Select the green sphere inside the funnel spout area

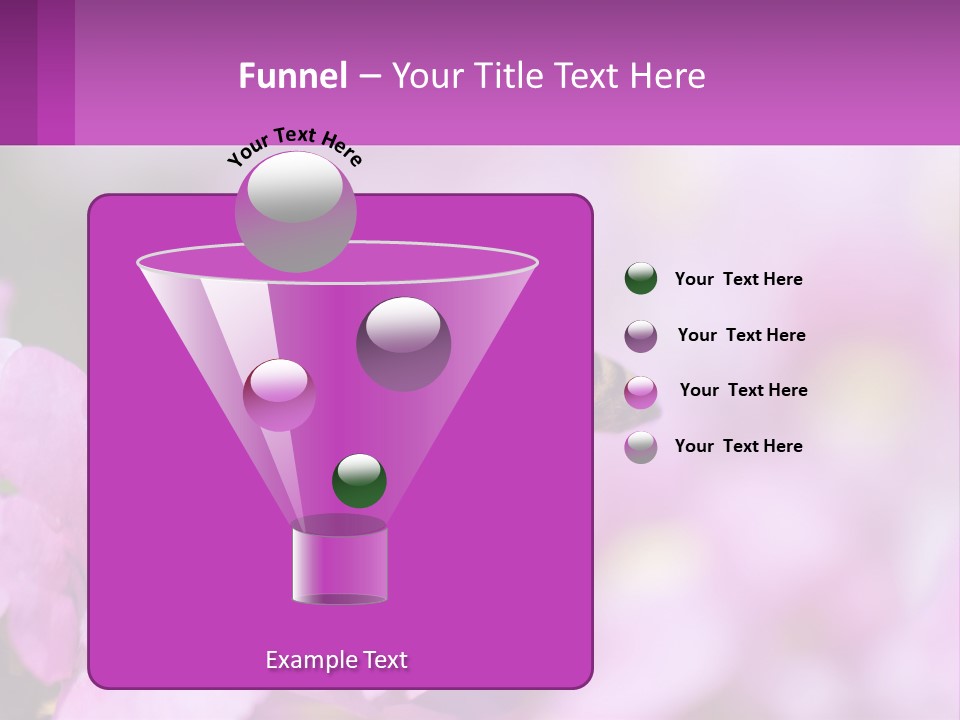[358, 480]
